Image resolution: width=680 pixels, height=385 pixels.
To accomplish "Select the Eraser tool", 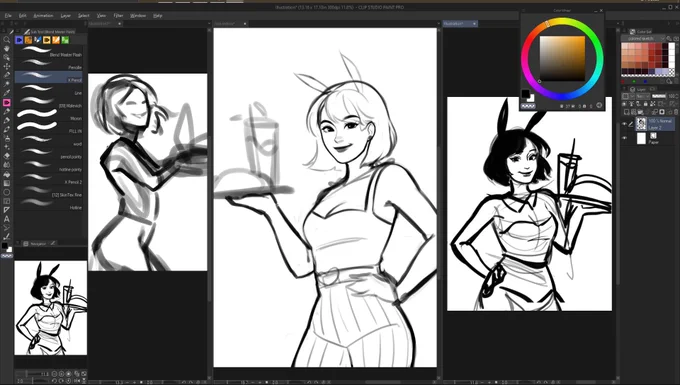I will click(7, 156).
